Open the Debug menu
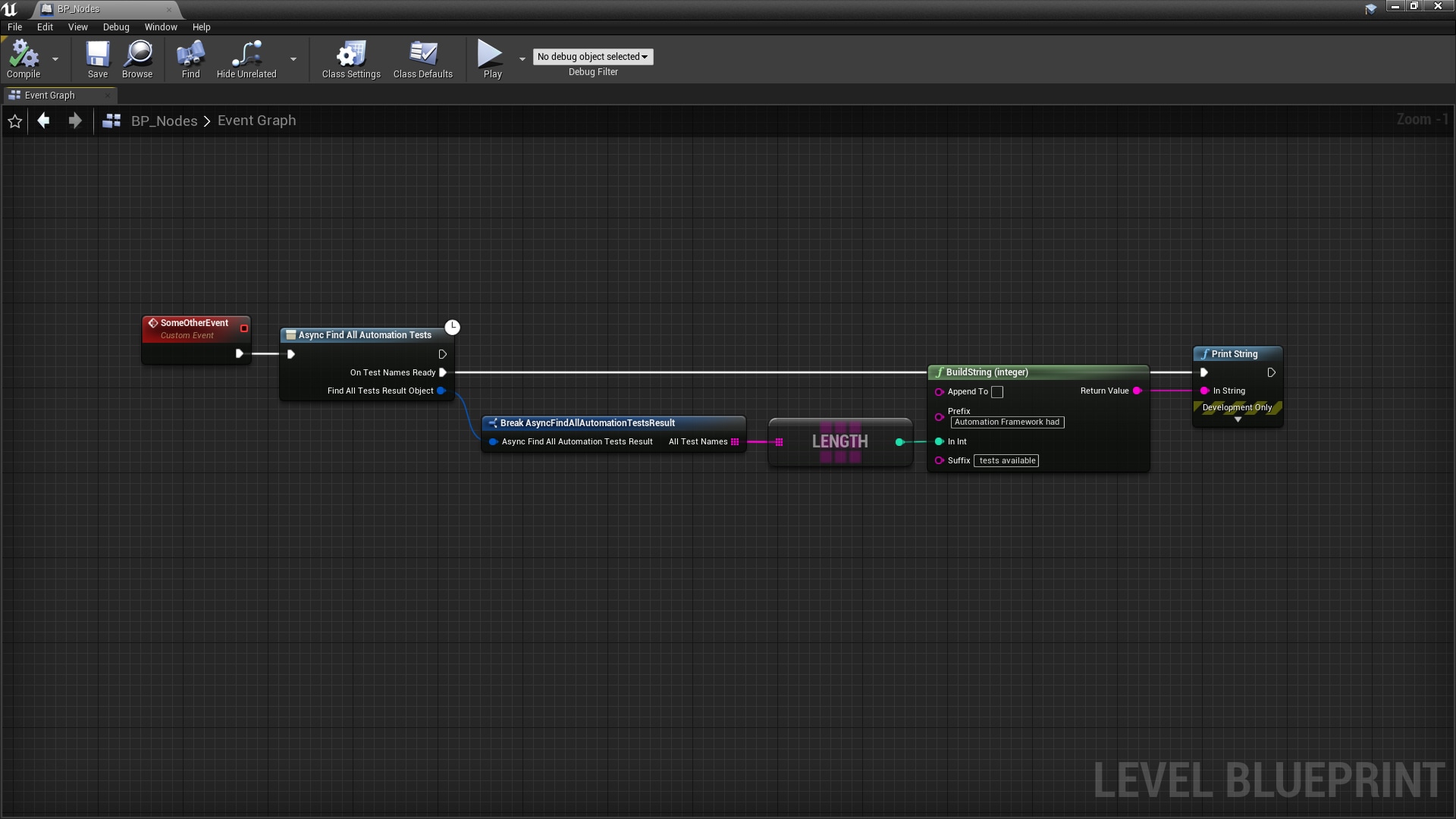The width and height of the screenshot is (1456, 819). 115,27
